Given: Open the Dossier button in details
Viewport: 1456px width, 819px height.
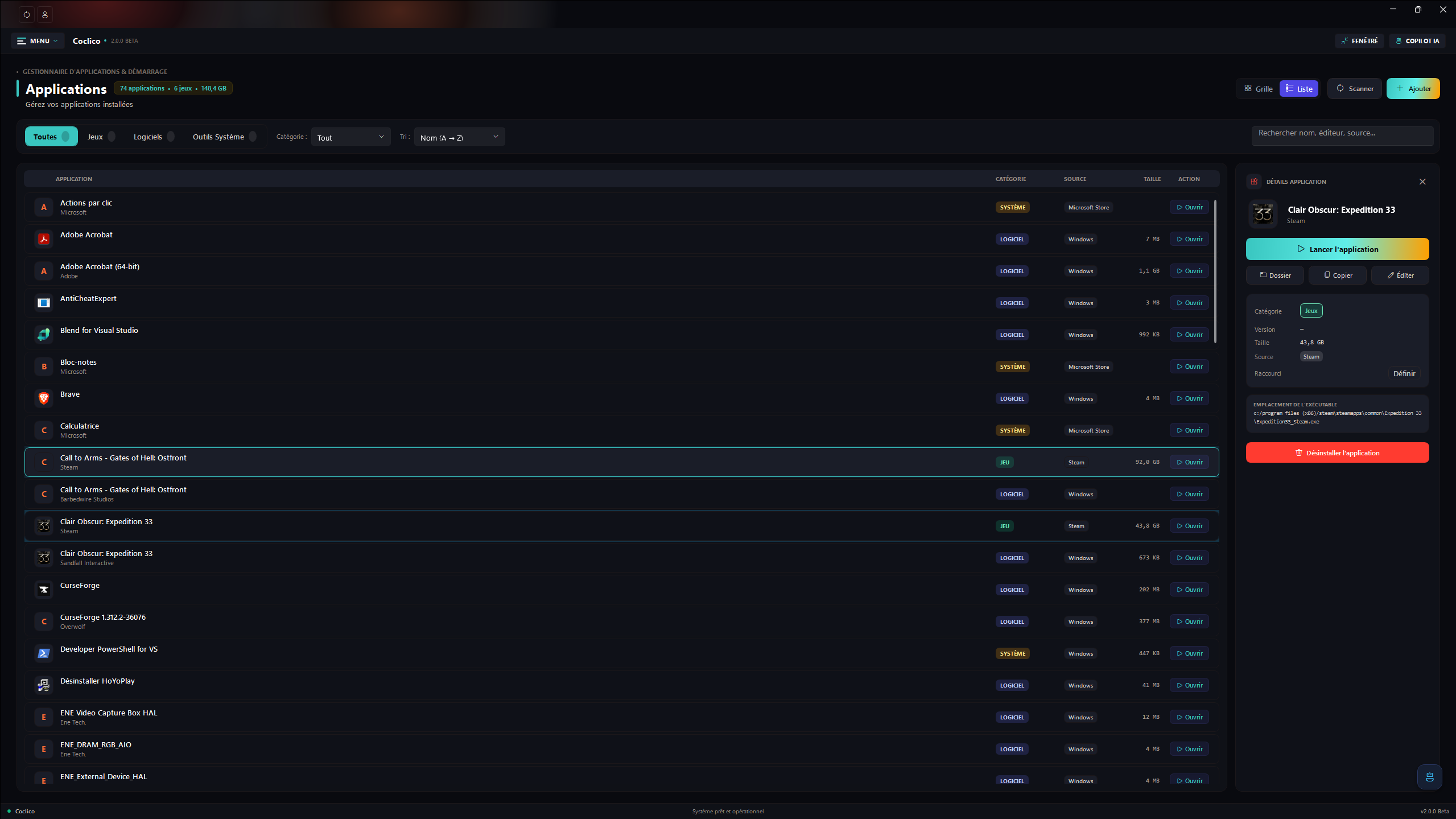Looking at the screenshot, I should pyautogui.click(x=1275, y=275).
